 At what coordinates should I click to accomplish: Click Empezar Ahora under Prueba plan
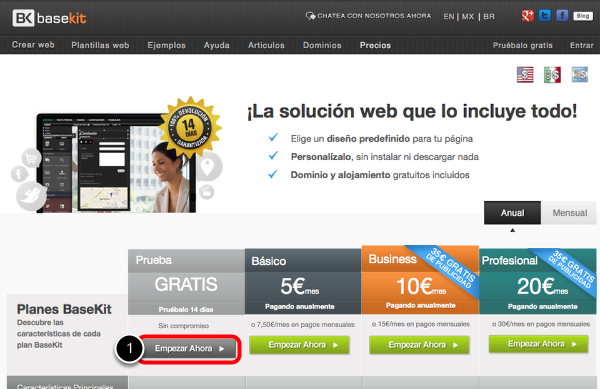tap(189, 348)
